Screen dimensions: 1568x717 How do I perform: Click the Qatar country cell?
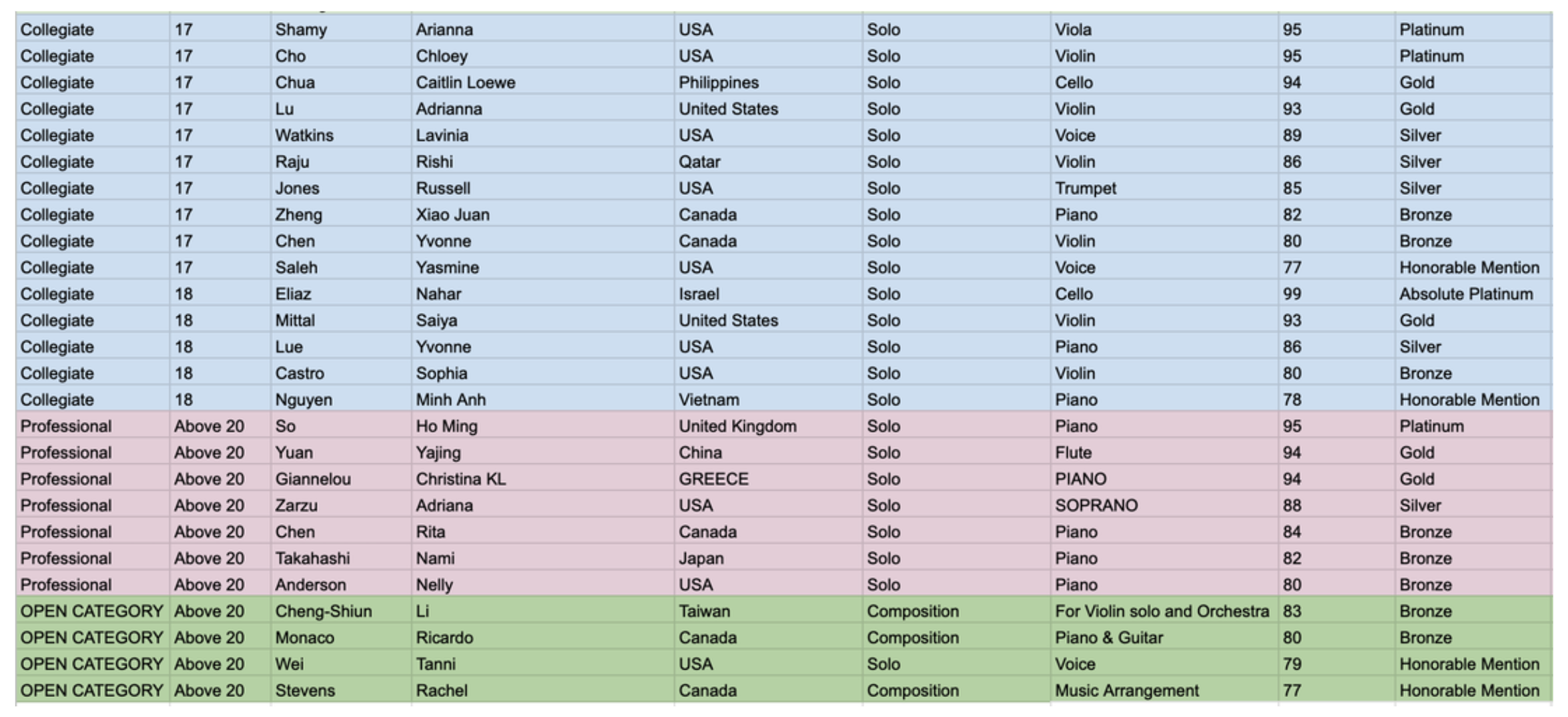[x=699, y=162]
